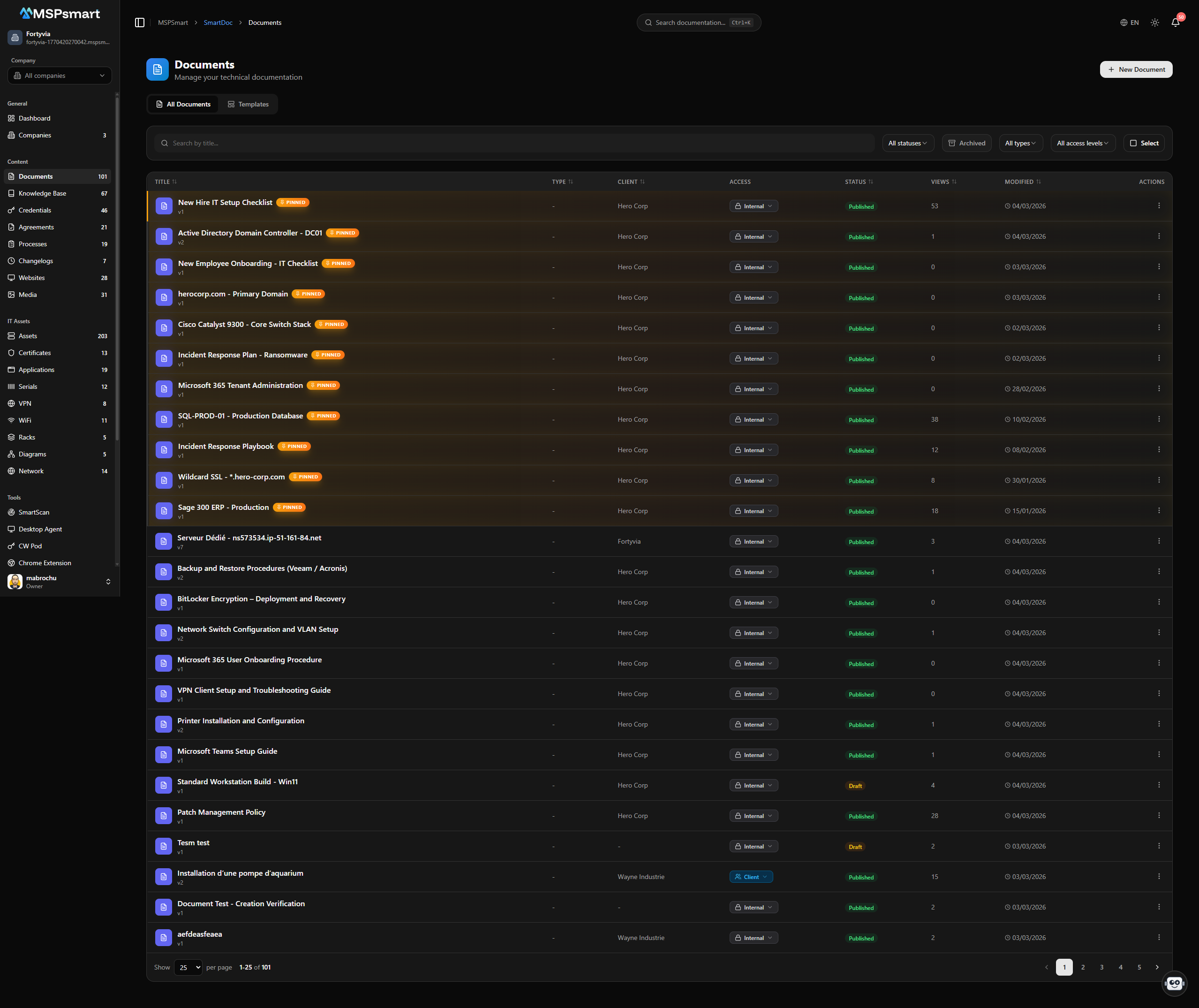Enable the Select checkbox mode
Image resolution: width=1199 pixels, height=1008 pixels.
pyautogui.click(x=1144, y=144)
